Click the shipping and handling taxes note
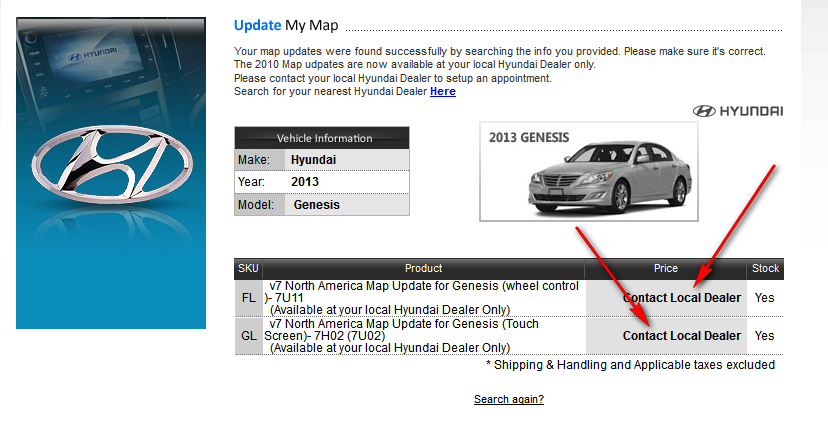Image resolution: width=828 pixels, height=432 pixels. pos(631,365)
